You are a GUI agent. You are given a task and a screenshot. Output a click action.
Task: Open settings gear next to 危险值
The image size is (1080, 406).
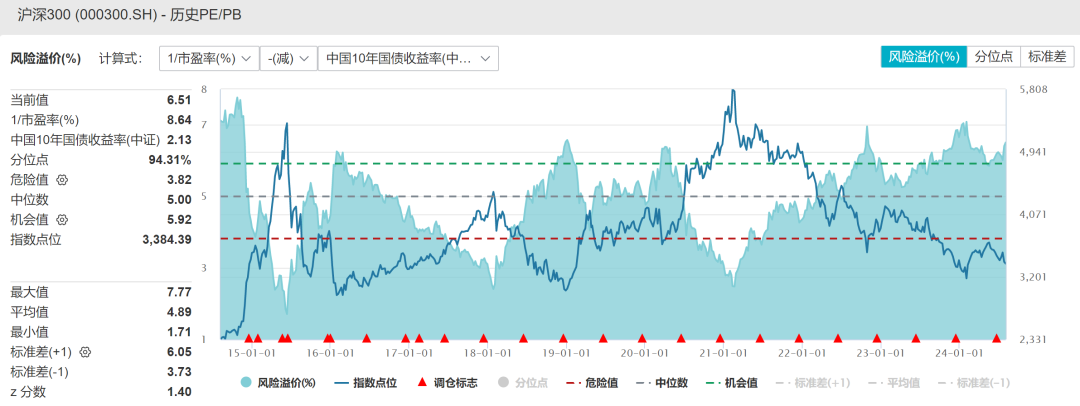pos(63,180)
